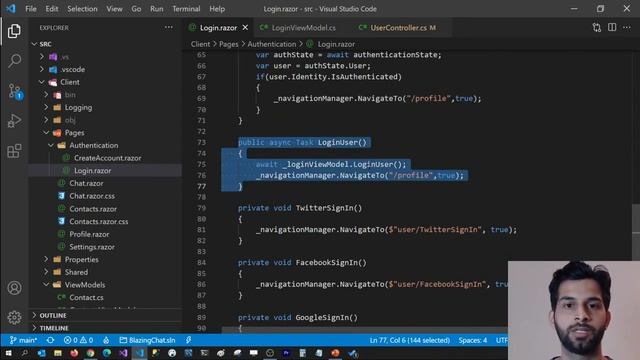Image resolution: width=640 pixels, height=360 pixels.
Task: Select the Login.razor editor tab
Action: coord(218,27)
